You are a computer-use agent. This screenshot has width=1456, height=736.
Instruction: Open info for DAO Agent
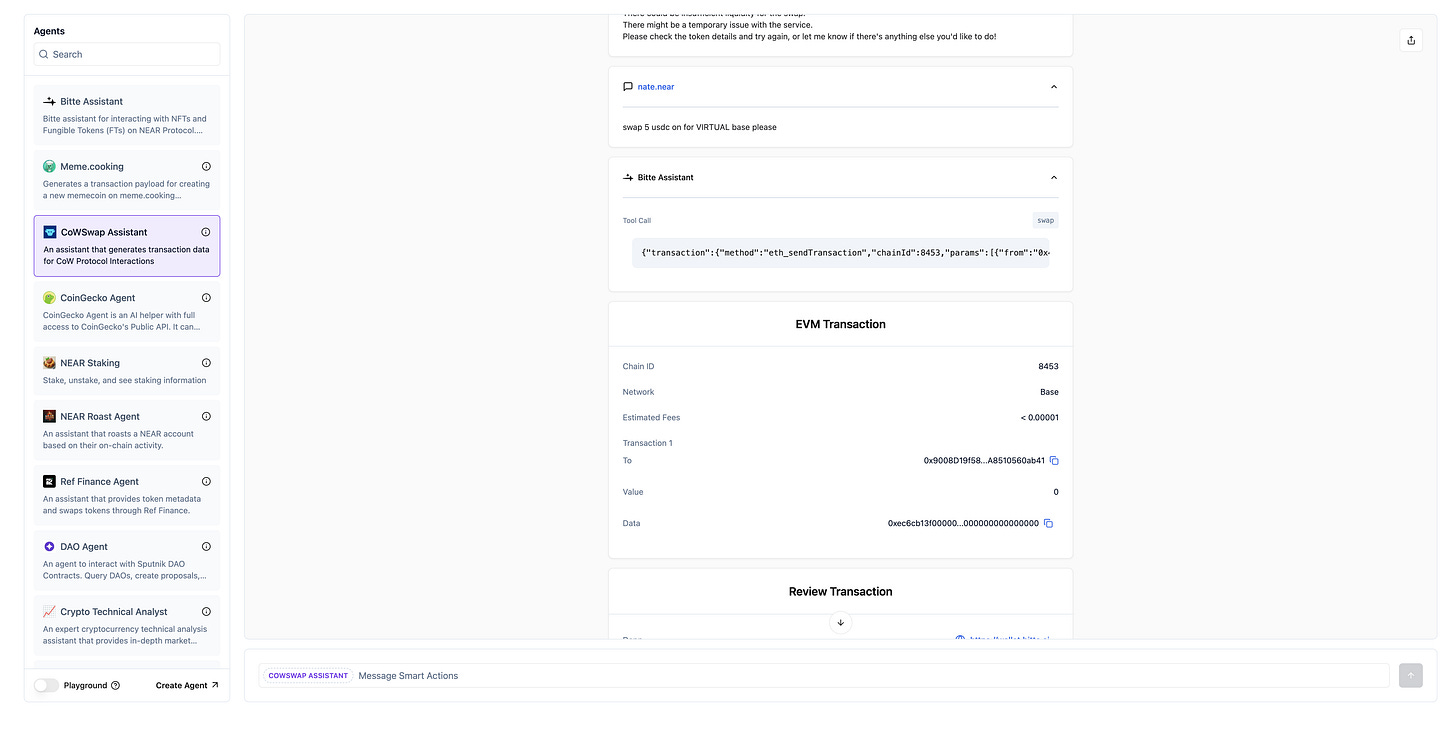pyautogui.click(x=206, y=547)
